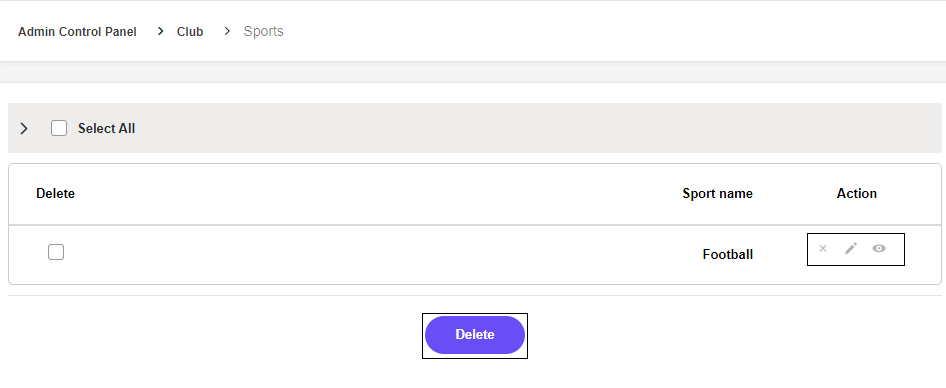Viewport: 946px width, 388px height.
Task: Expand the chevron beside Select All
Action: (24, 129)
